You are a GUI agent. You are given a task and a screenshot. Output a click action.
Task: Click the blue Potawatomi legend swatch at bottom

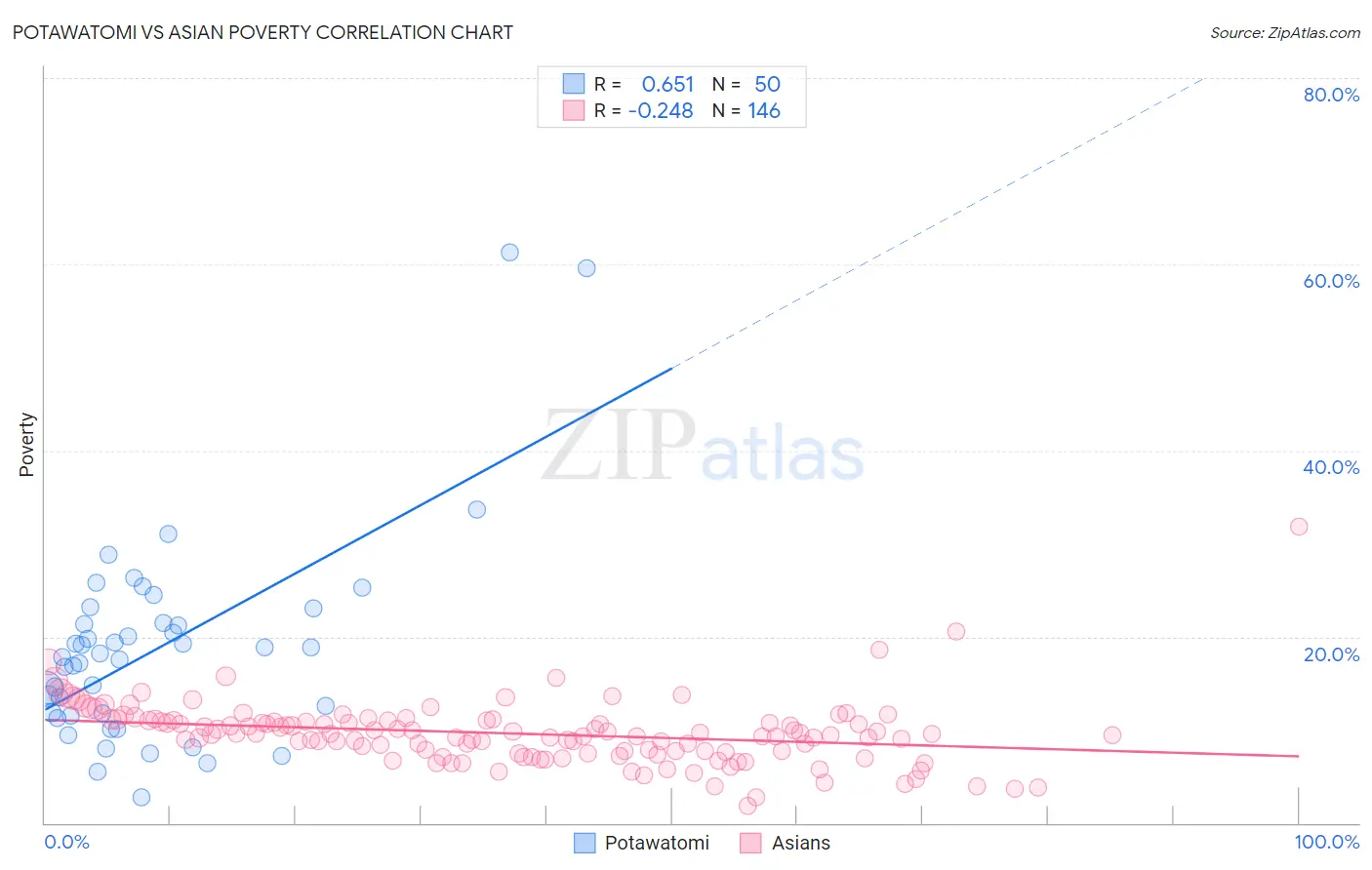585,843
